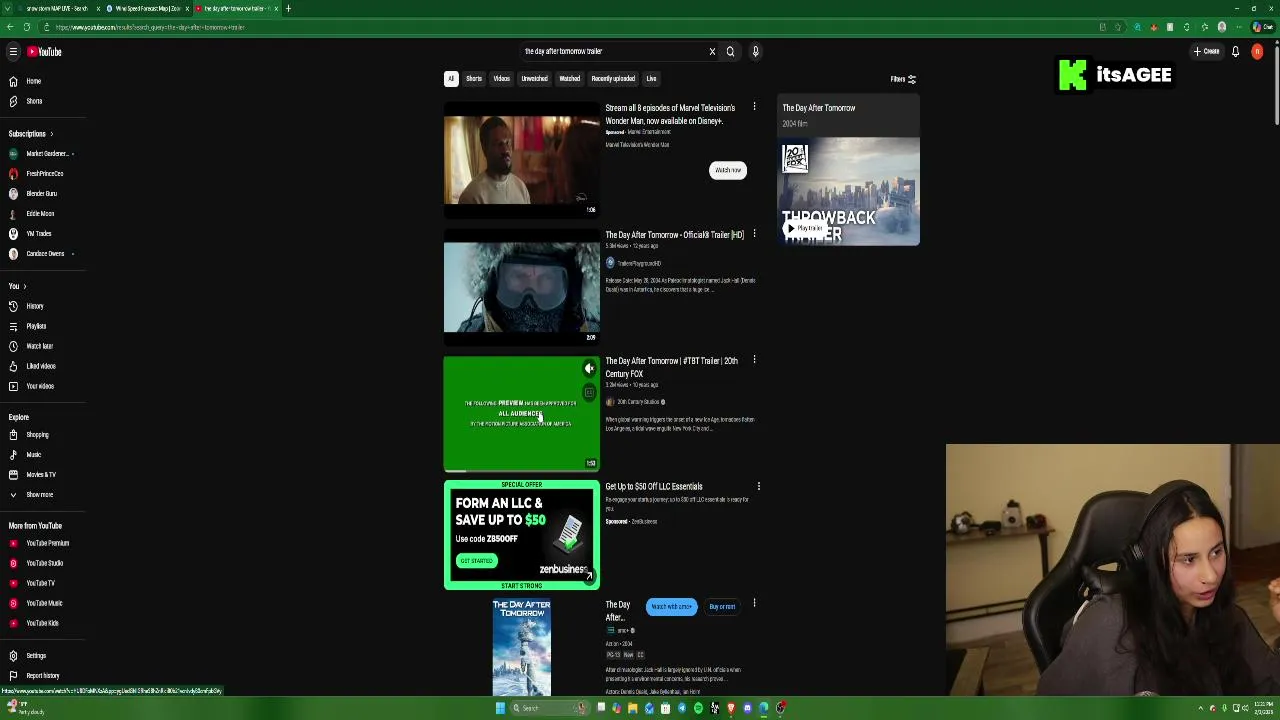Open options menu for #TBT Trailer video
Viewport: 1280px width, 720px height.
(x=754, y=360)
